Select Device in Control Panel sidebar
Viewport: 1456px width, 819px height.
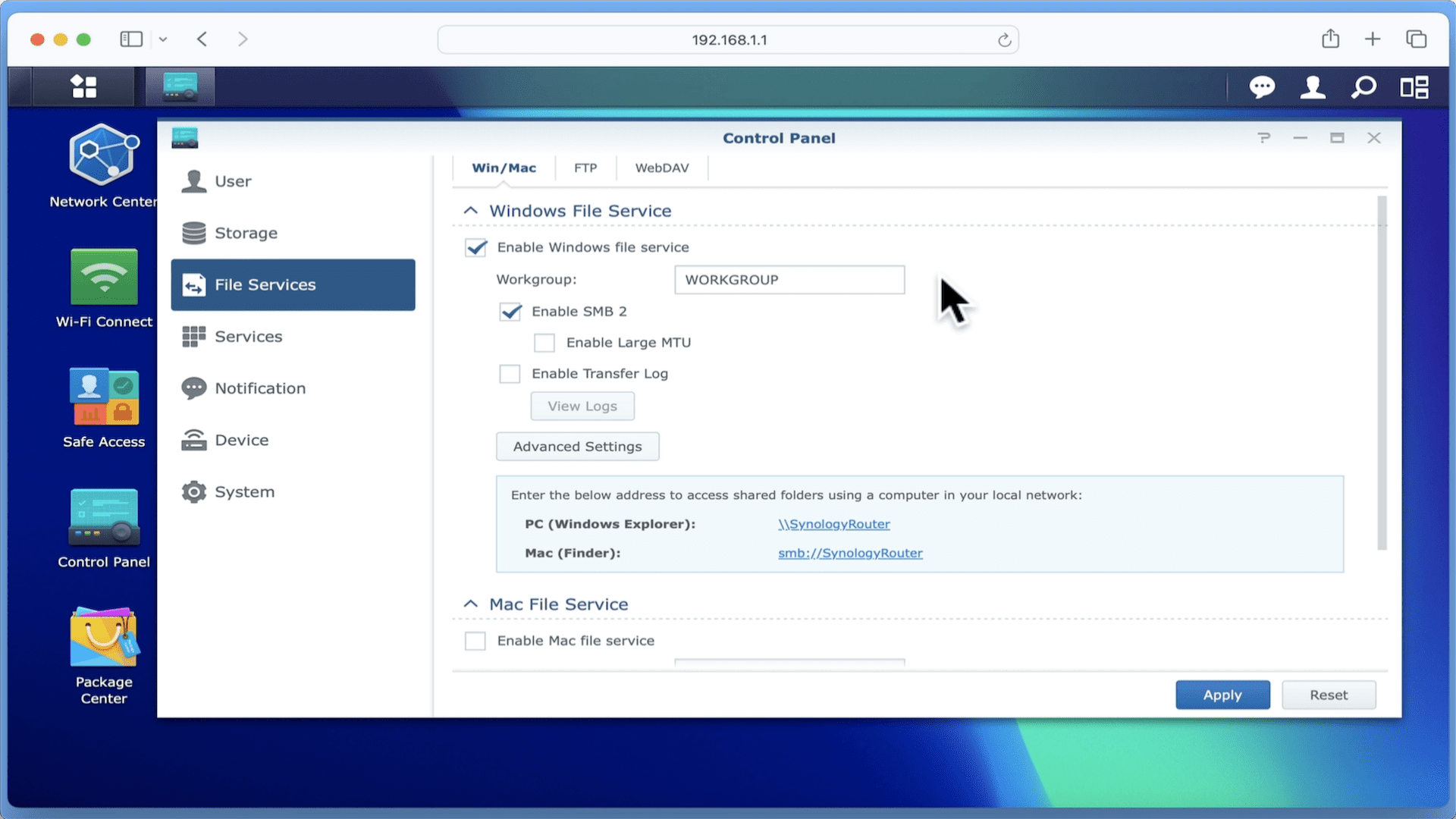293,440
